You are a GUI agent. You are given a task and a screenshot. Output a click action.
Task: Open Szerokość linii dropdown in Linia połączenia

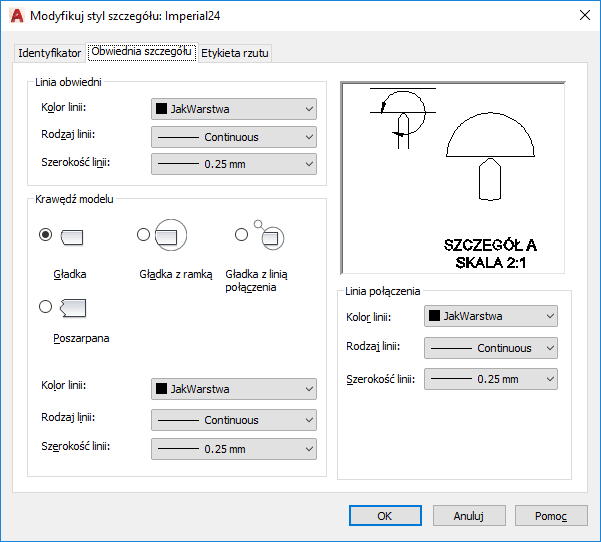pos(491,379)
